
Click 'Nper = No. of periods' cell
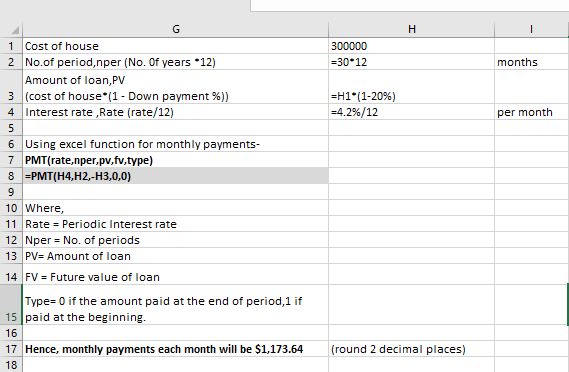tap(176, 240)
